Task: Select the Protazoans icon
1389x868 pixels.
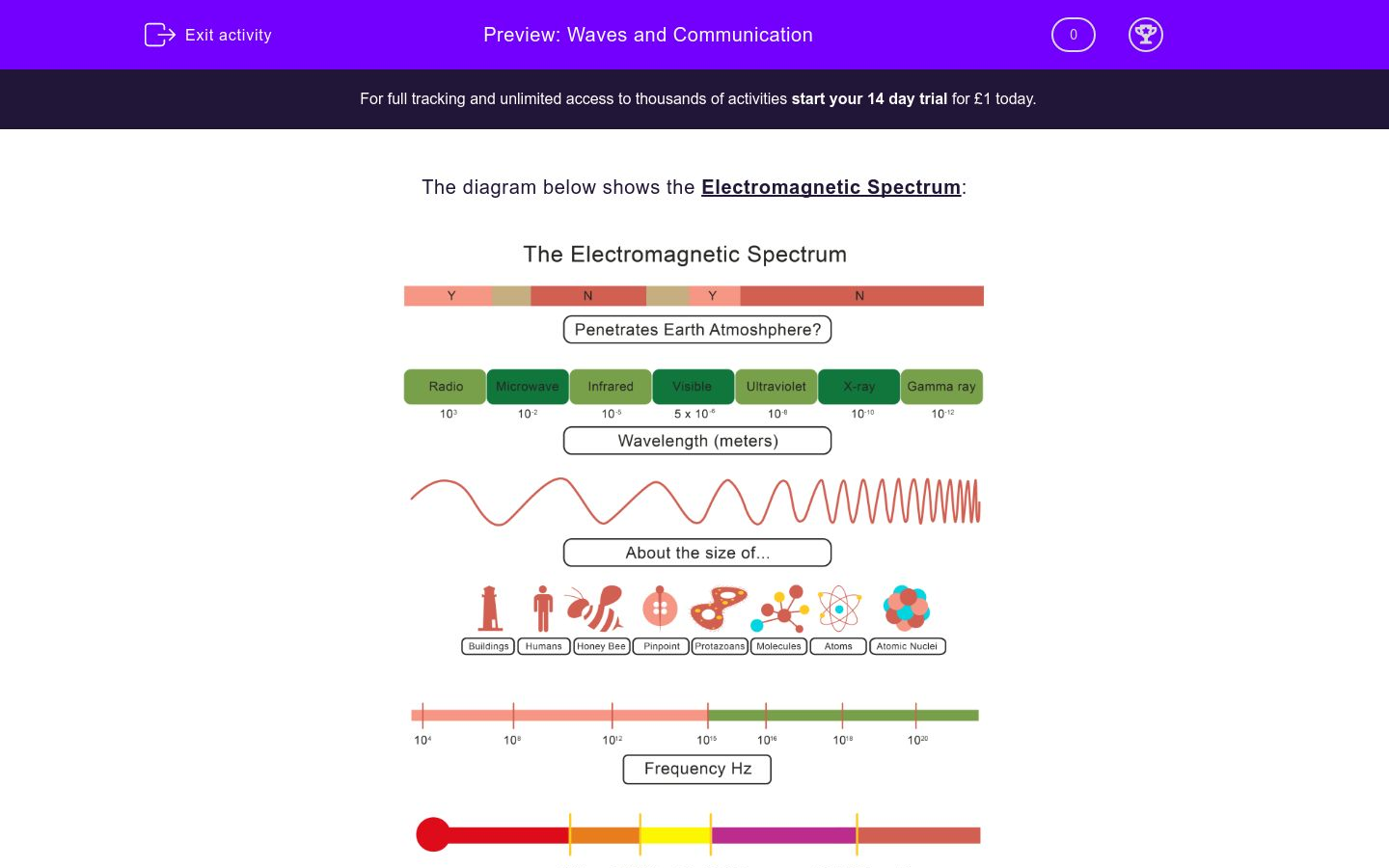Action: (719, 606)
